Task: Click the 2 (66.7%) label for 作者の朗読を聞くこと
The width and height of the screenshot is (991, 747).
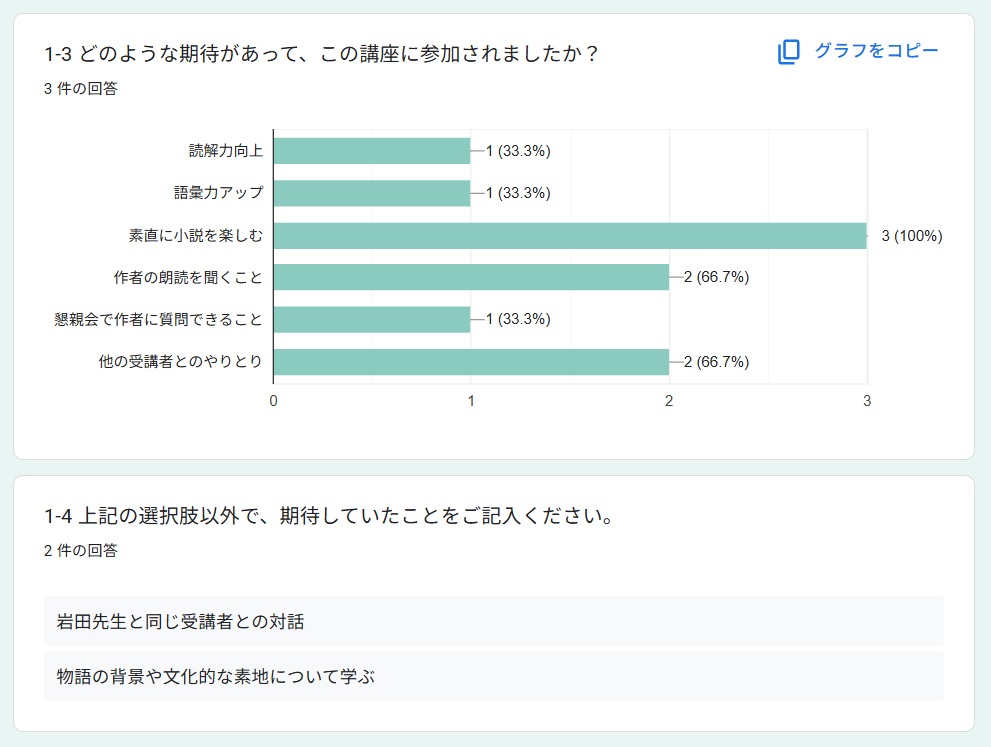Action: [716, 277]
